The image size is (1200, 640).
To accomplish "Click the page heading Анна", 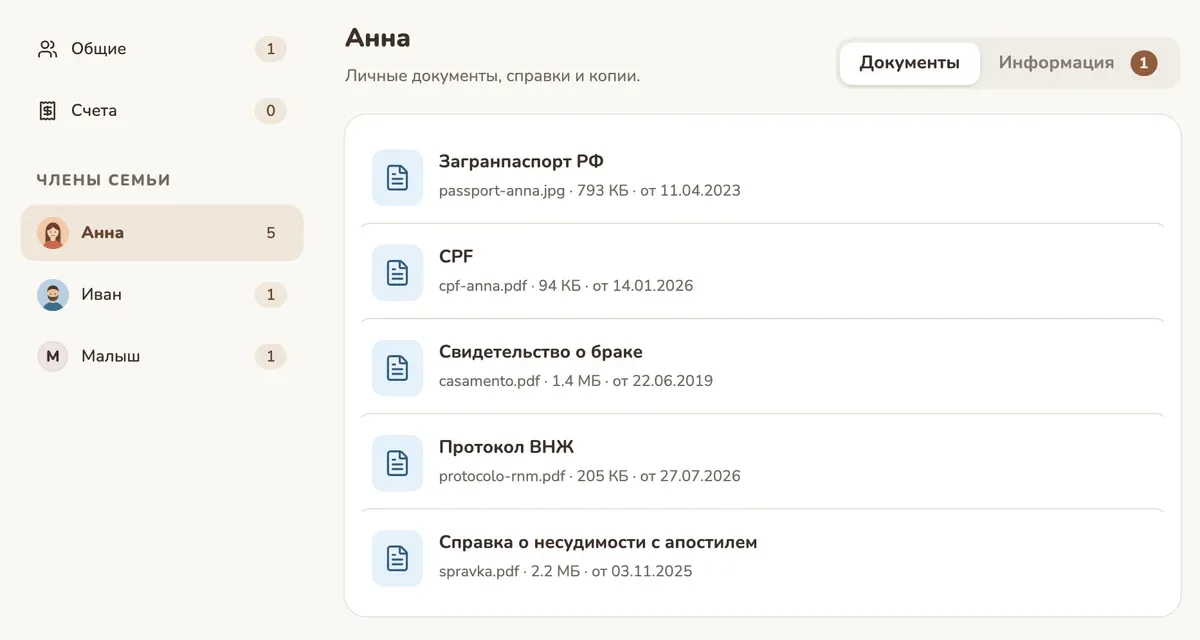I will (378, 38).
